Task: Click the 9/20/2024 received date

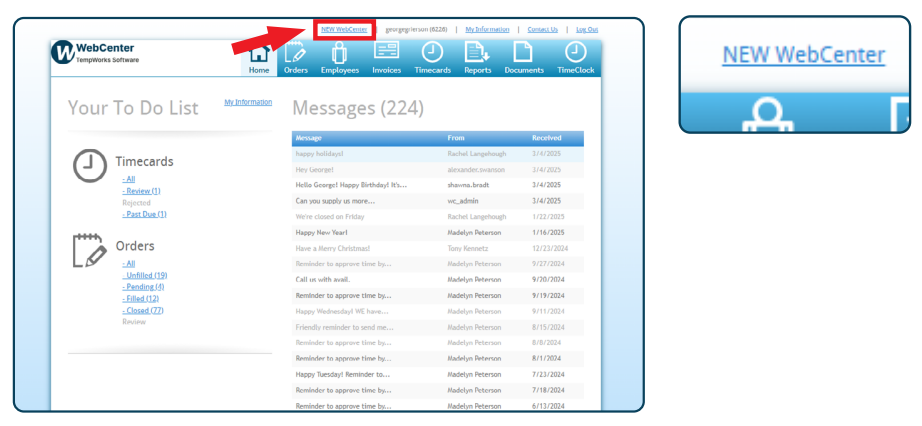Action: 548,279
